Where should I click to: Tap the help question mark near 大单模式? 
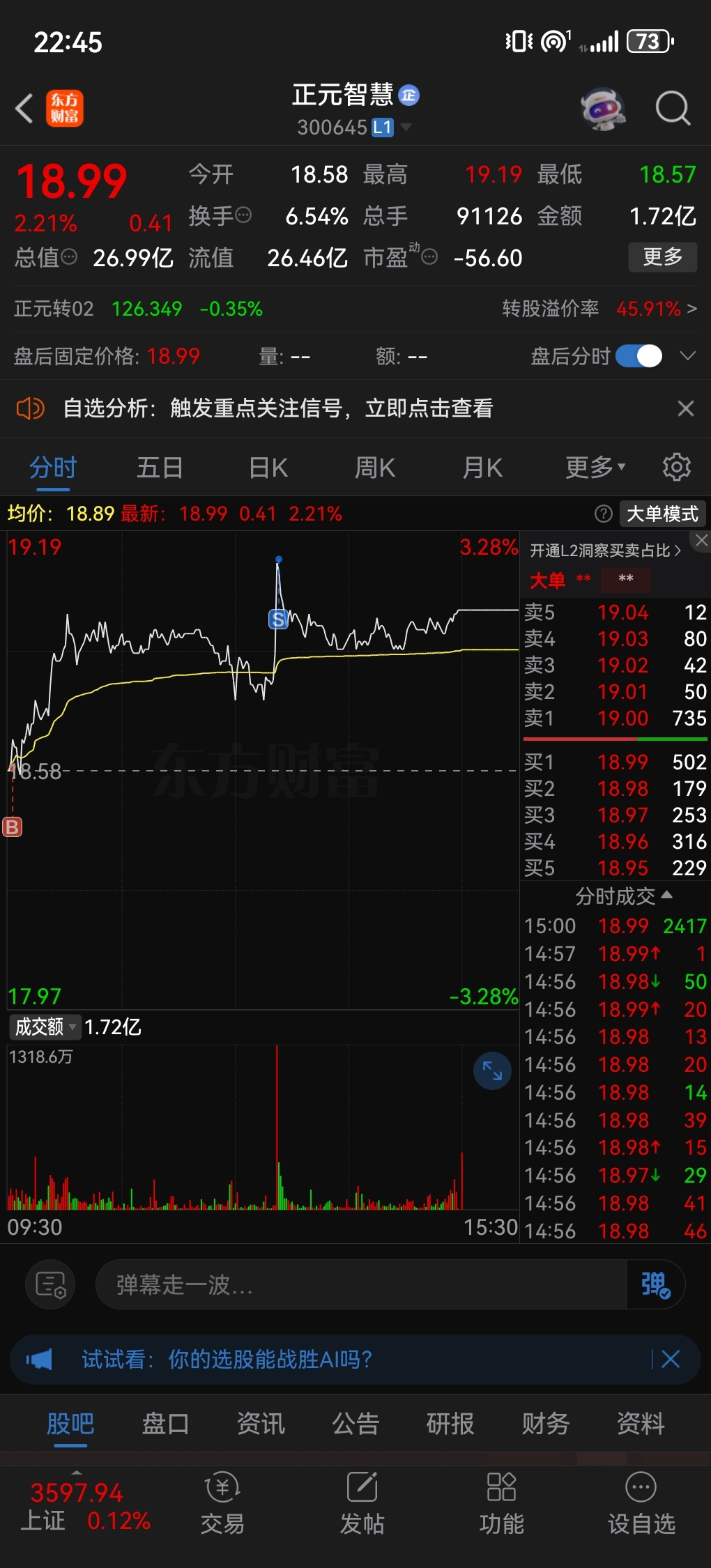[604, 514]
